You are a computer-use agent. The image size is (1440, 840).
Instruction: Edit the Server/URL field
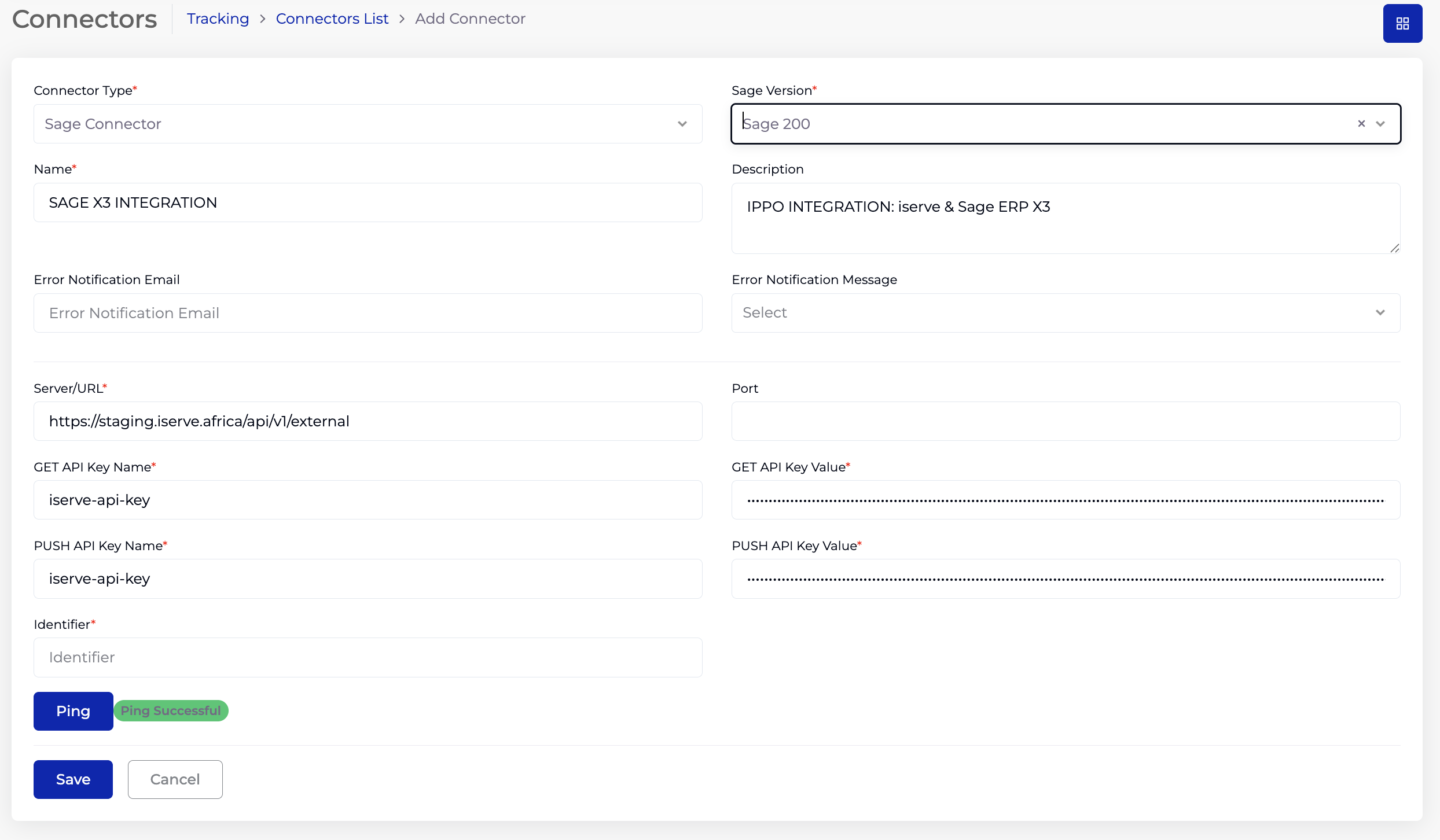click(x=368, y=421)
